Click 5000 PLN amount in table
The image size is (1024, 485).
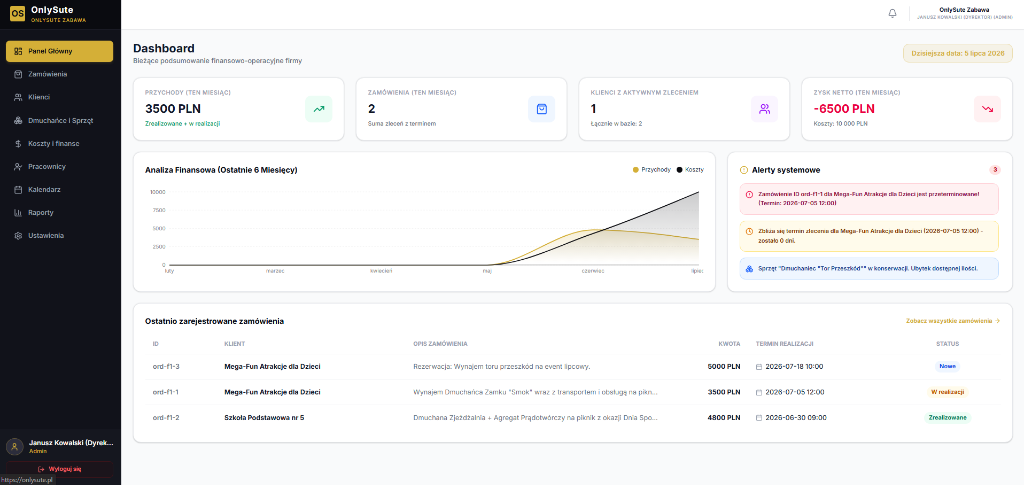724,367
